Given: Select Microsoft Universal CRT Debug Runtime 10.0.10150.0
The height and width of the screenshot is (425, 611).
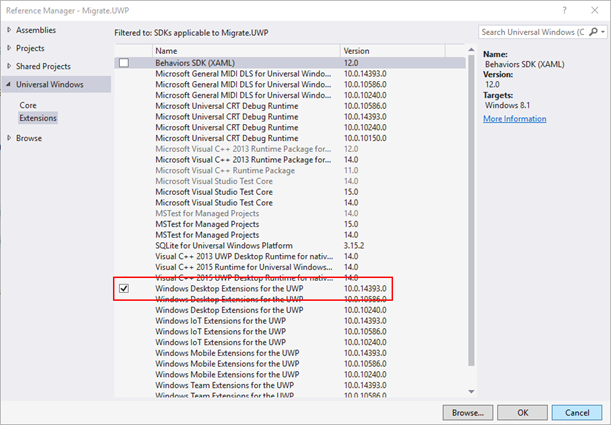Looking at the screenshot, I should [290, 138].
